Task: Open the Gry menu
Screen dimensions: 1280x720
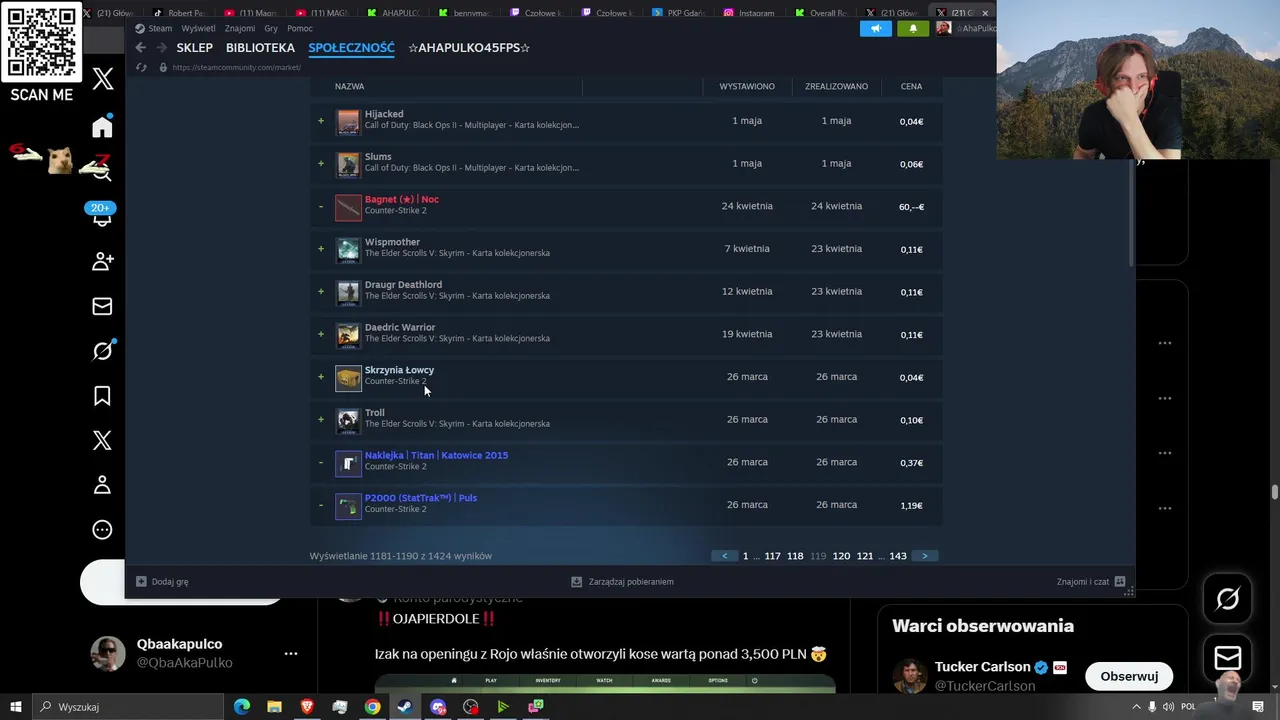Action: tap(271, 29)
